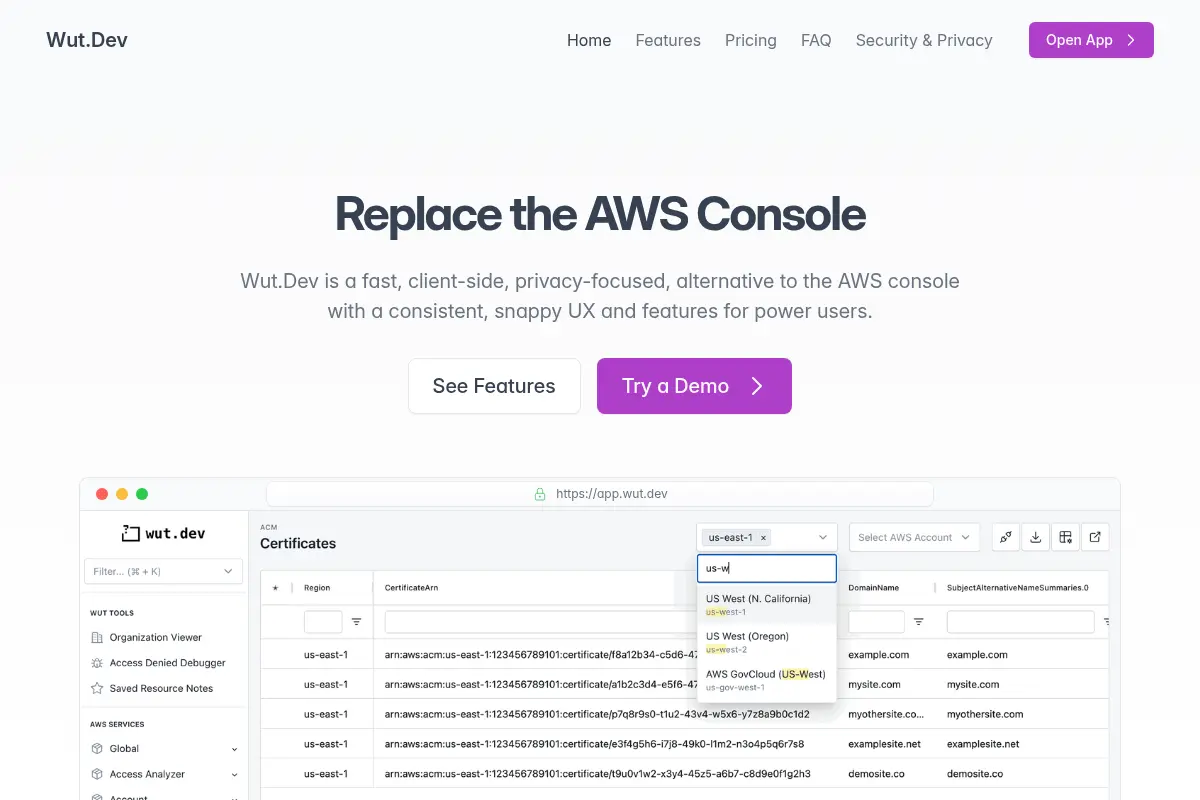Expand the Global services chevron

[235, 749]
